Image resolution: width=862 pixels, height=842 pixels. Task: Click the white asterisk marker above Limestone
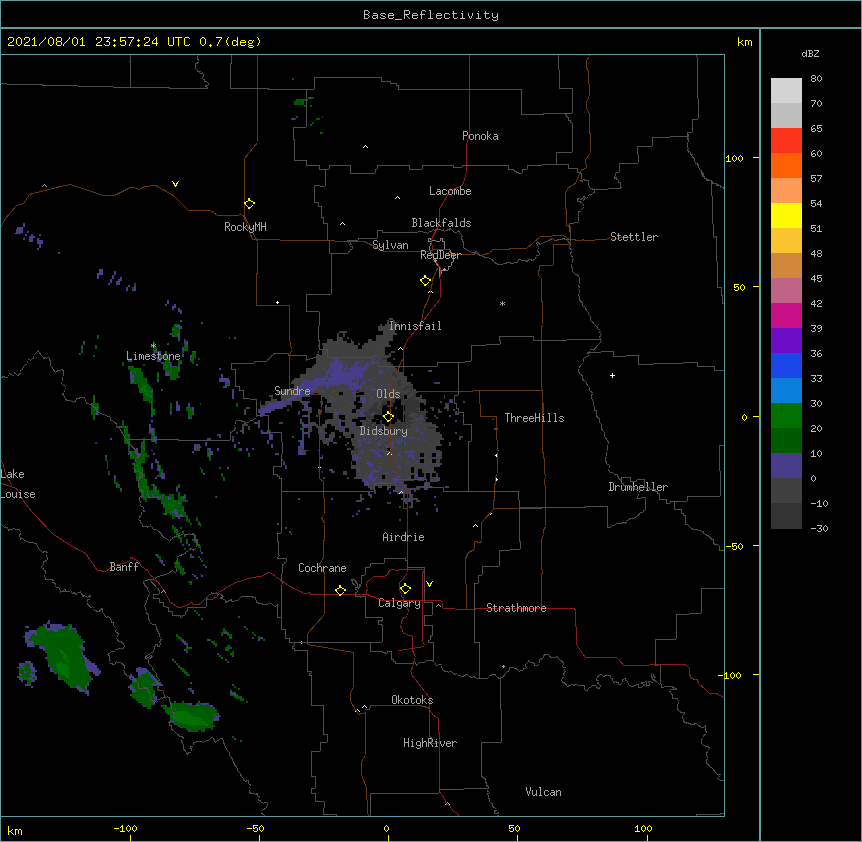[x=153, y=346]
